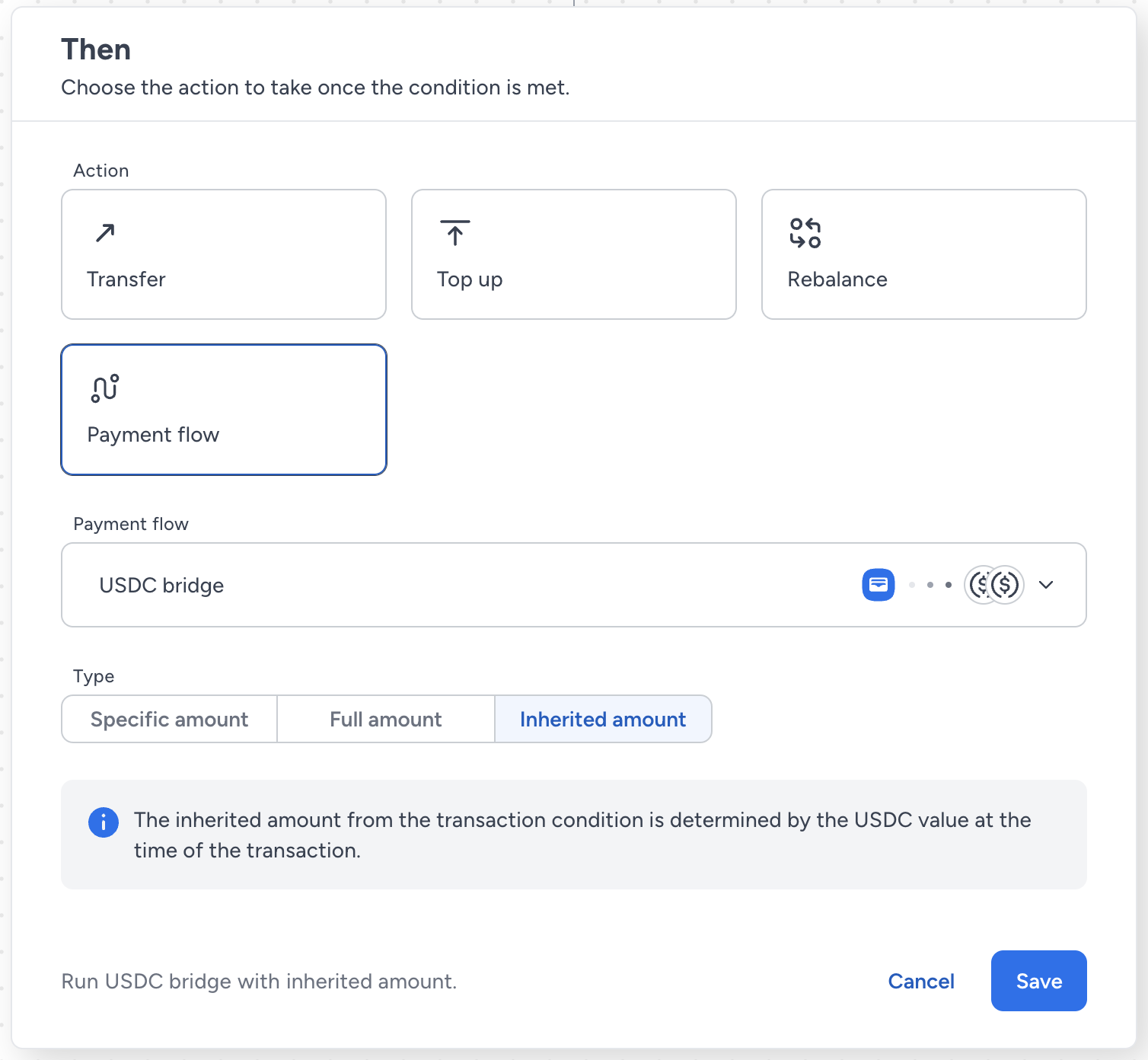The image size is (1148, 1060).
Task: Choose the Transfer action card
Action: 224,254
